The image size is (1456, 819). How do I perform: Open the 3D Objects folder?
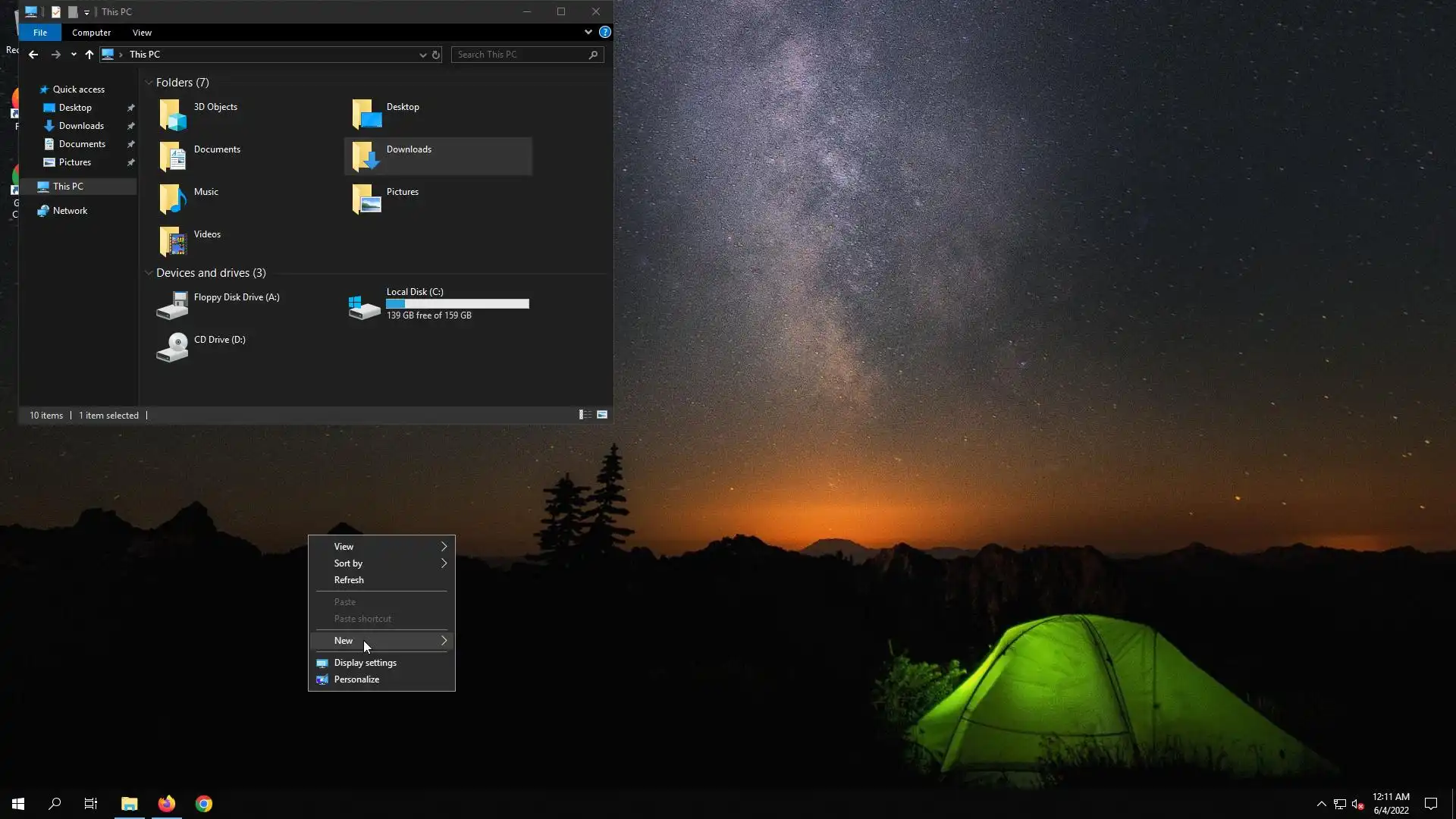point(173,114)
